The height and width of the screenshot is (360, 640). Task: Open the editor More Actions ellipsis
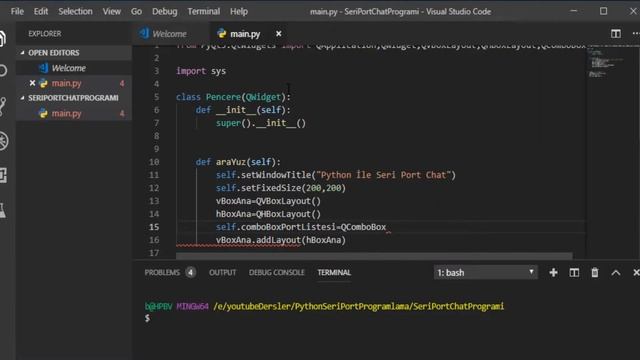(636, 33)
